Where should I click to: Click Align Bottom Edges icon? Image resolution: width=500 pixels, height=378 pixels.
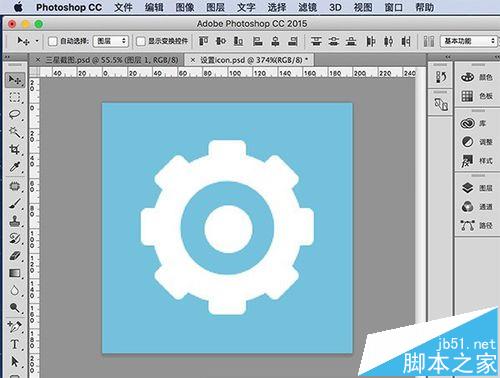pos(238,41)
